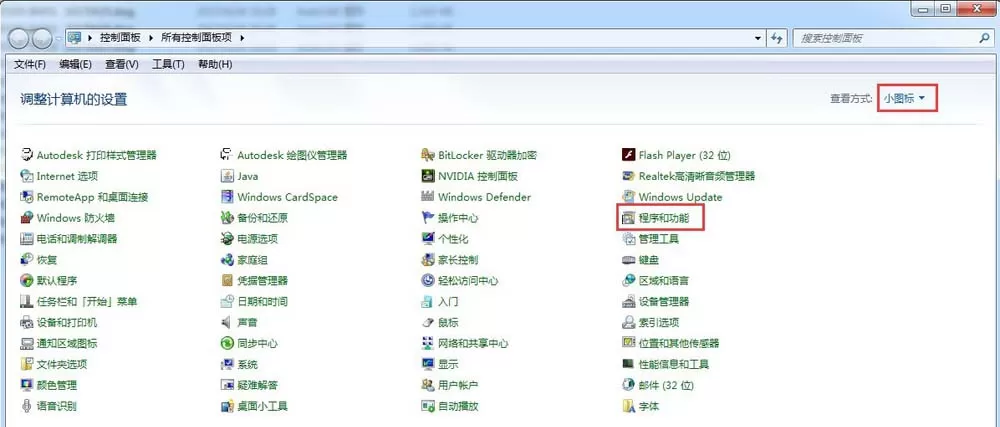The width and height of the screenshot is (1000, 427).
Task: Click the Windows Update icon
Action: [628, 197]
